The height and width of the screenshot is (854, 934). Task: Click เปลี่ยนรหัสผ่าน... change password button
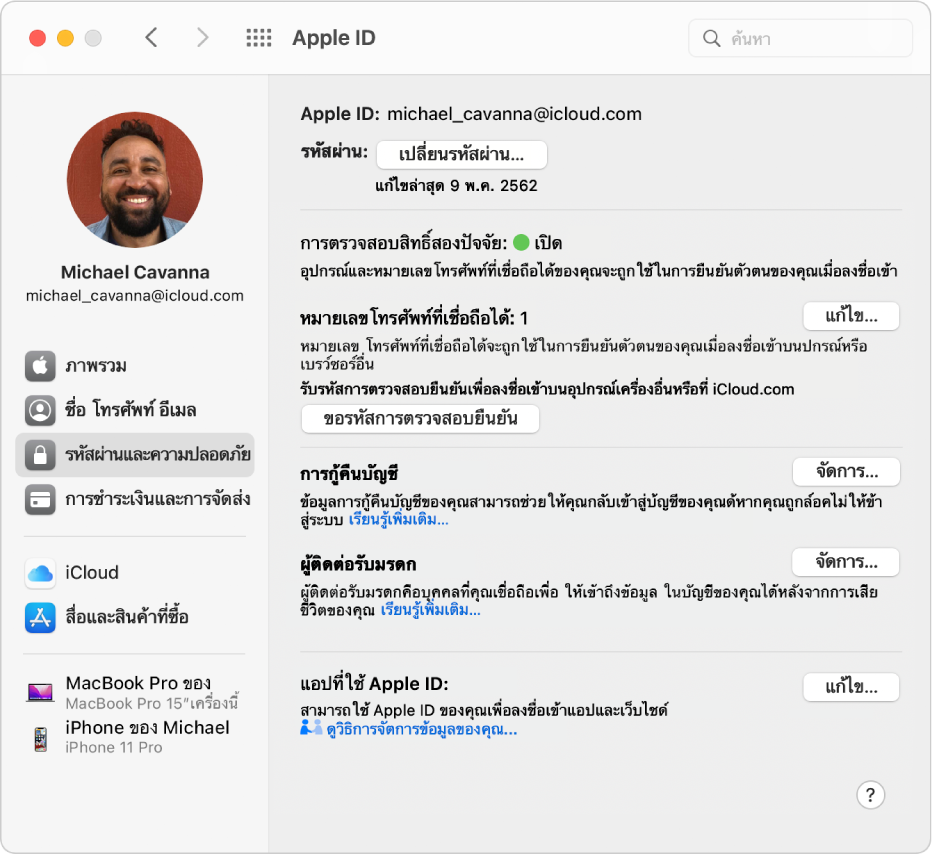coord(462,155)
